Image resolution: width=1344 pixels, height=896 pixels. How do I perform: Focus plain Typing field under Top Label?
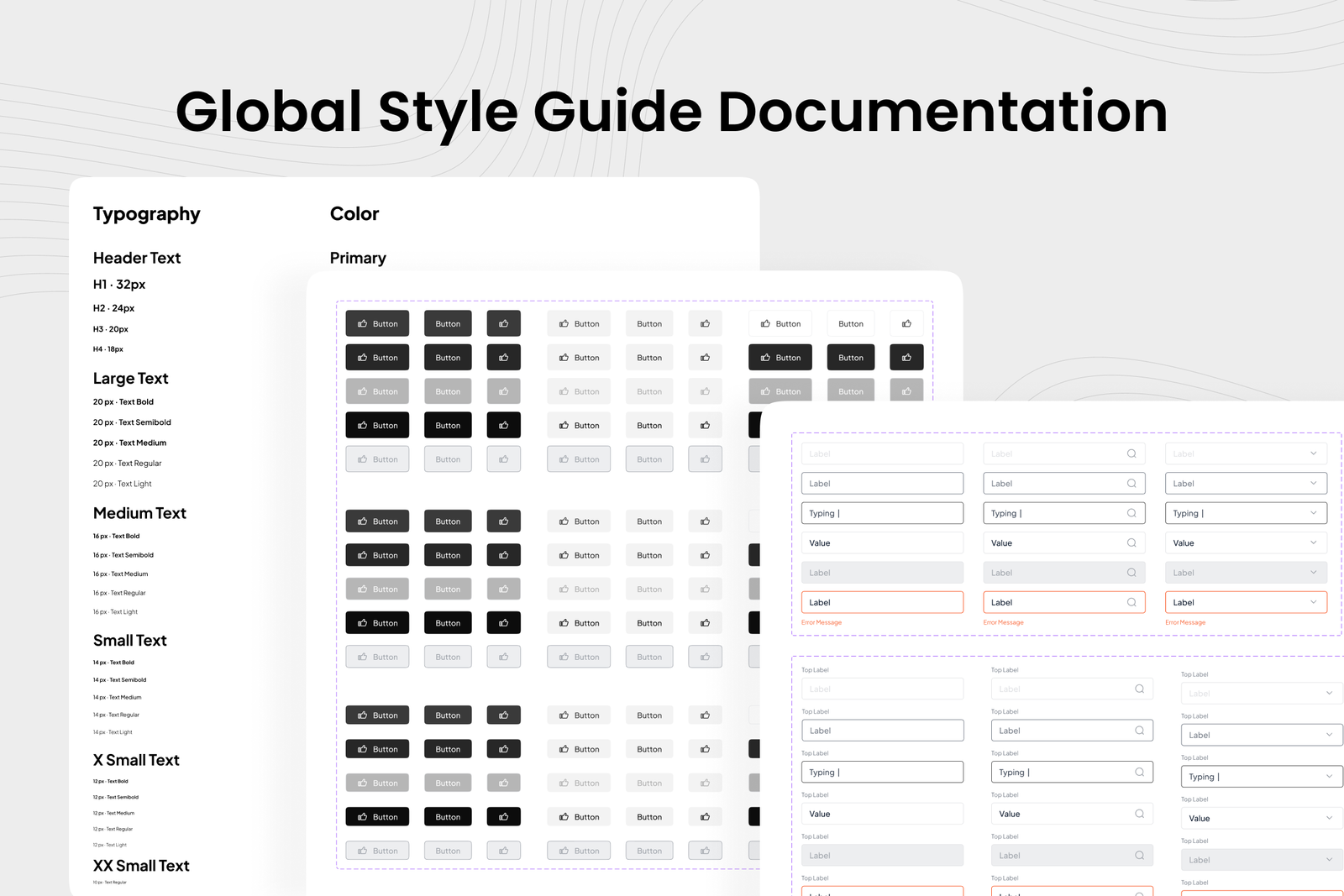(882, 772)
